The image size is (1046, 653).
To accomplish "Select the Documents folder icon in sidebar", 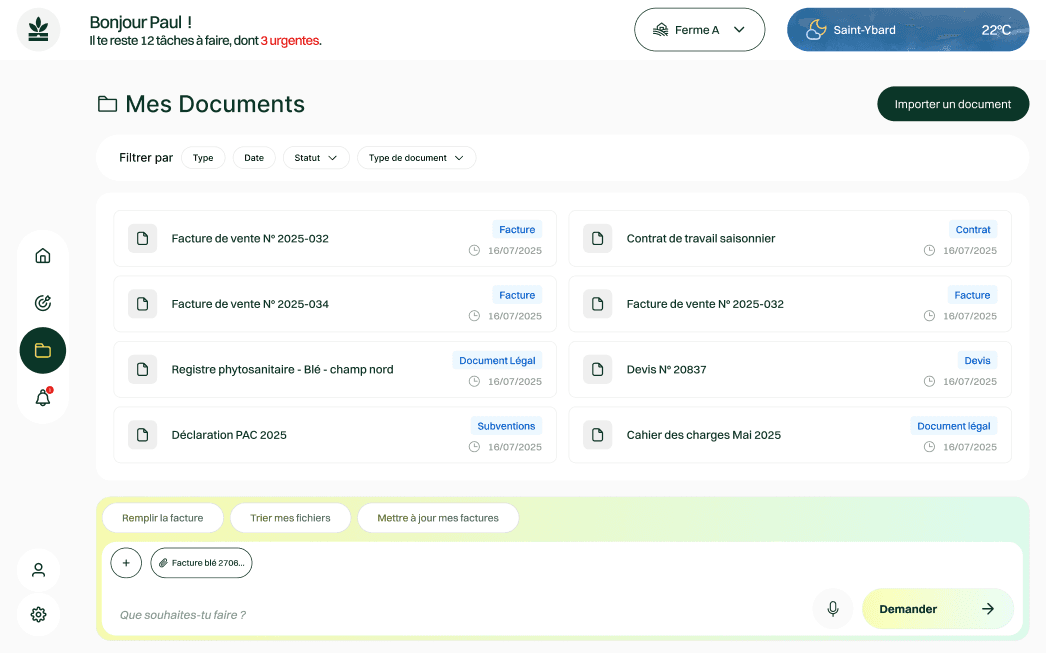I will [43, 350].
